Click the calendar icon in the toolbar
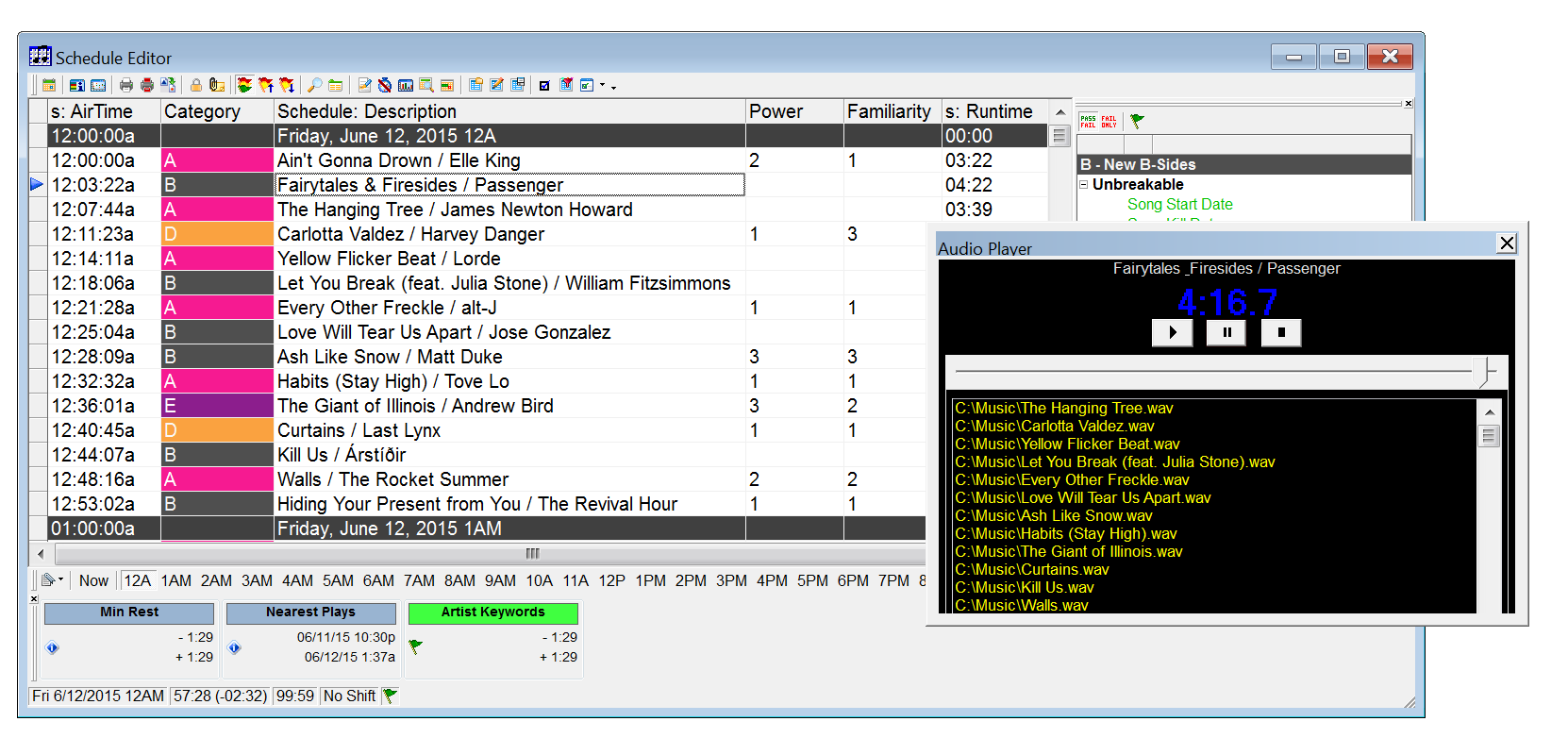1568x755 pixels. [x=49, y=86]
